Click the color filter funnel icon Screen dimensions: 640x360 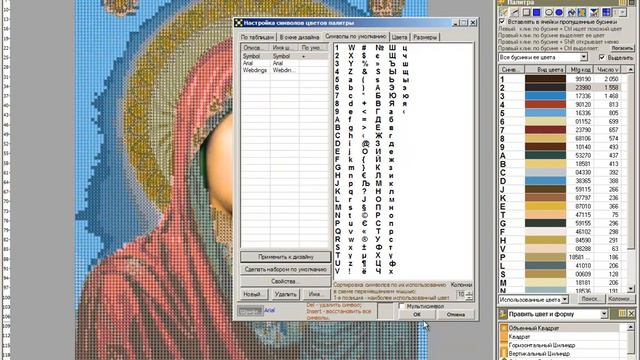tap(595, 12)
